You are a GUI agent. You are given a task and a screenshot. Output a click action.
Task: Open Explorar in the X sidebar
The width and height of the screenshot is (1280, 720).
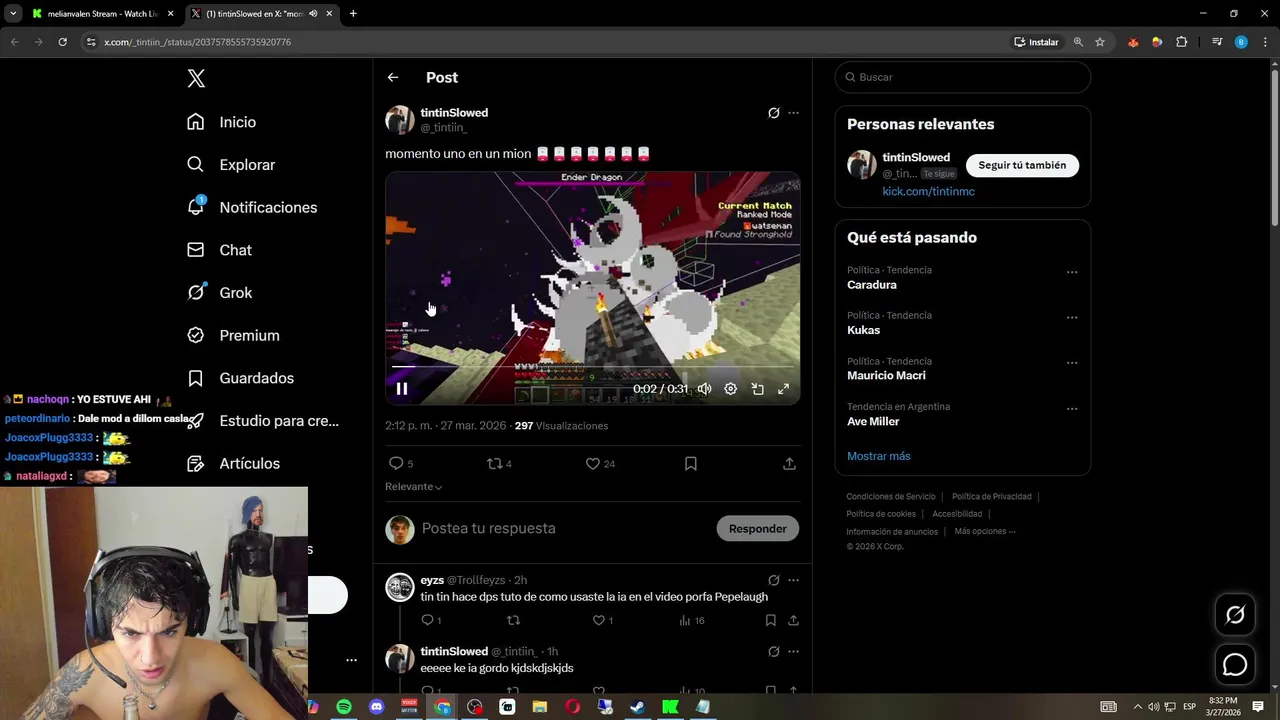click(x=231, y=165)
